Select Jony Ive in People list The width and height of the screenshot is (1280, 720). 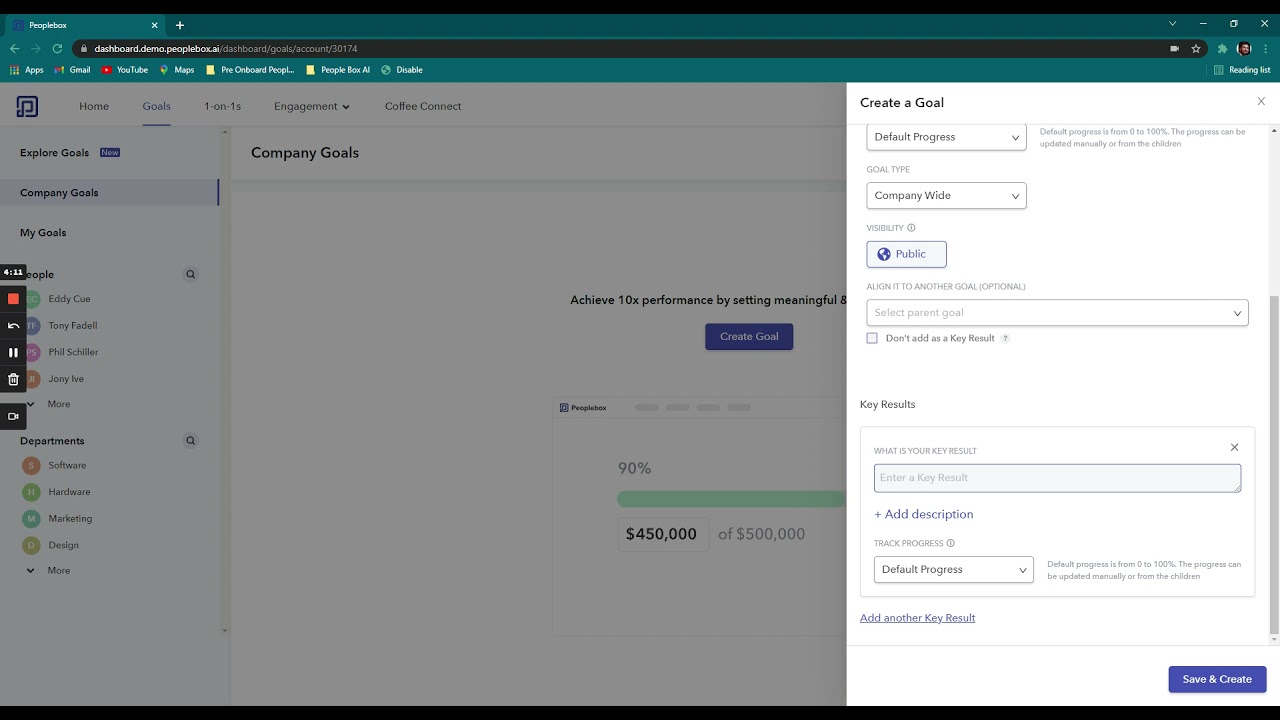click(x=66, y=379)
